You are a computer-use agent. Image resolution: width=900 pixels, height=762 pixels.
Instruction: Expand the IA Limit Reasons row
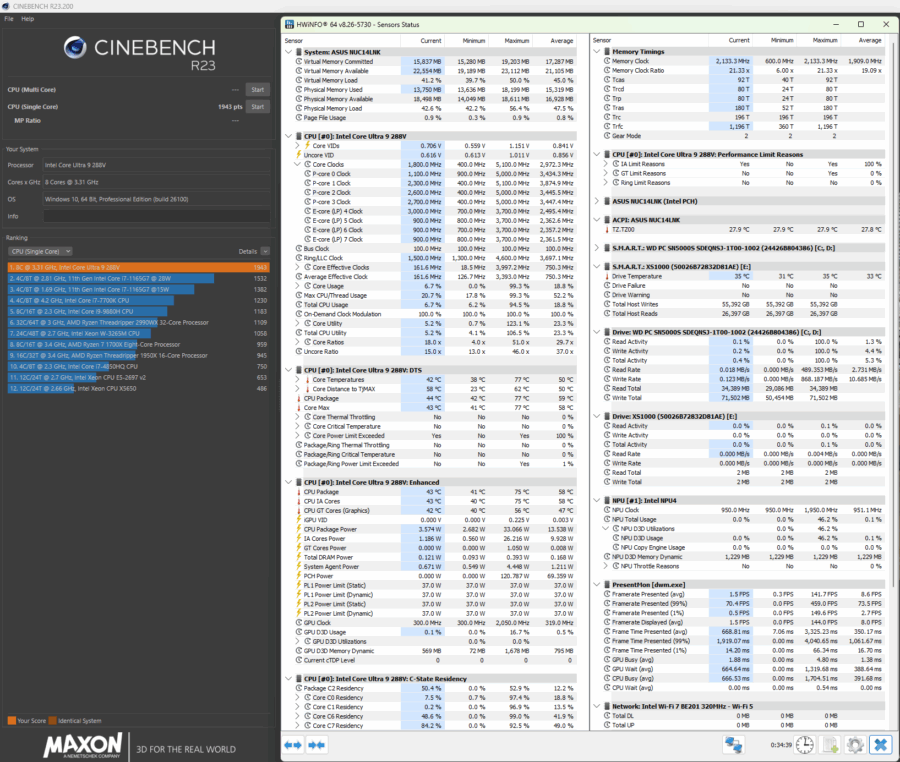[606, 164]
